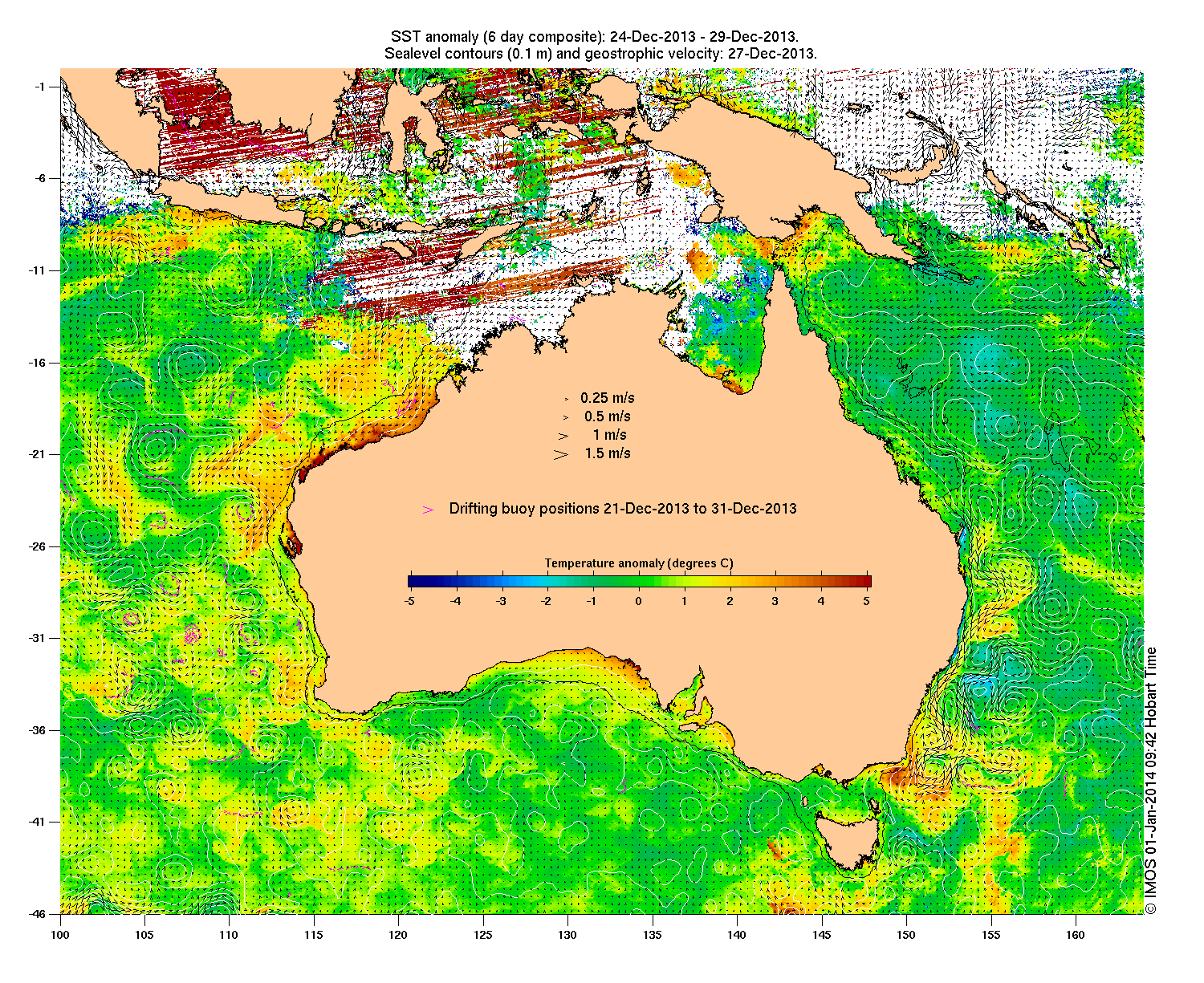
Task: Click the '-46' latitude axis label
Action: [38, 914]
